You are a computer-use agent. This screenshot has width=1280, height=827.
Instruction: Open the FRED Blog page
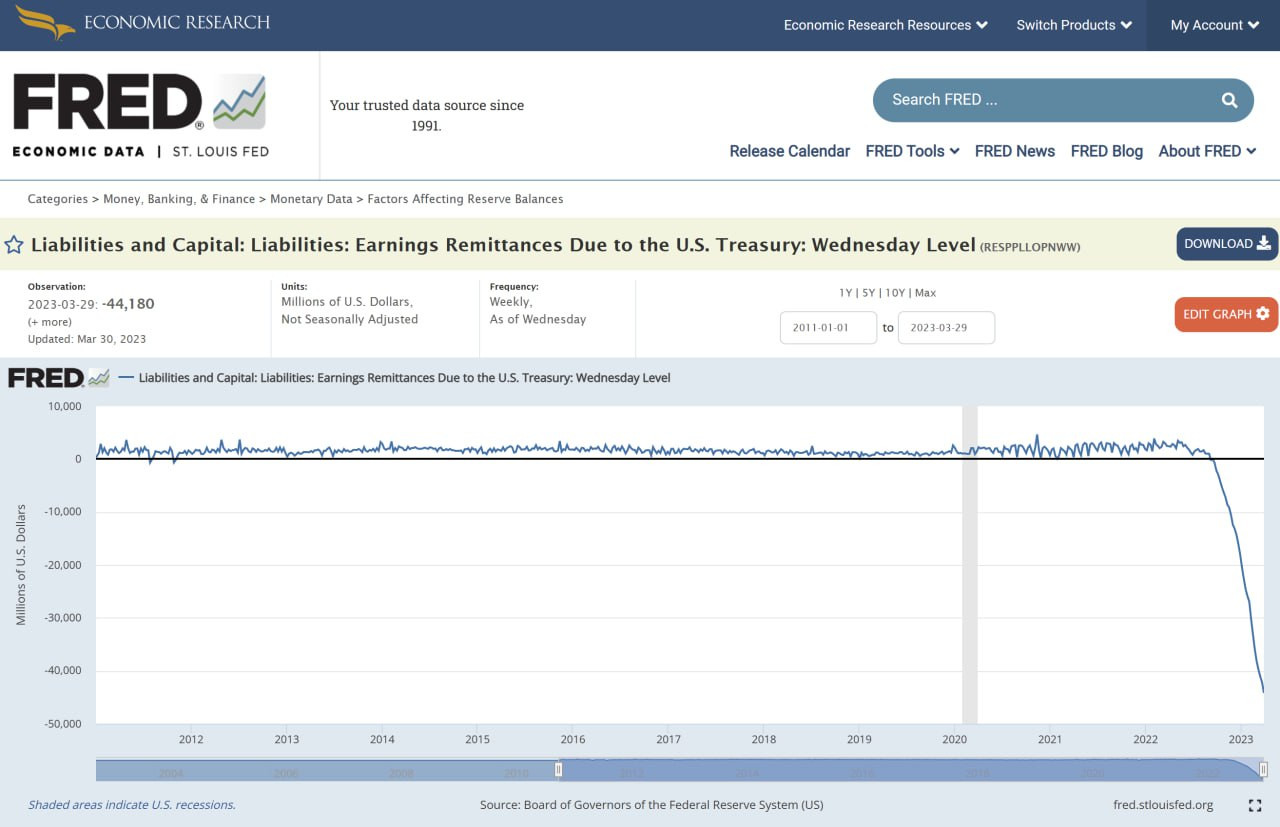[x=1106, y=151]
